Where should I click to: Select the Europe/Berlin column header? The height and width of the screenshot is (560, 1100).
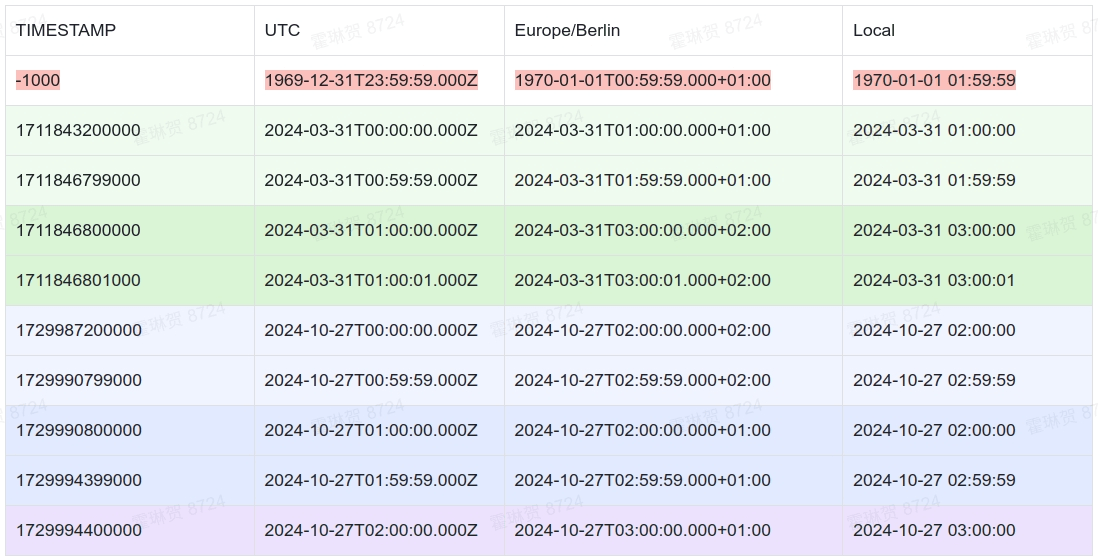(x=567, y=30)
